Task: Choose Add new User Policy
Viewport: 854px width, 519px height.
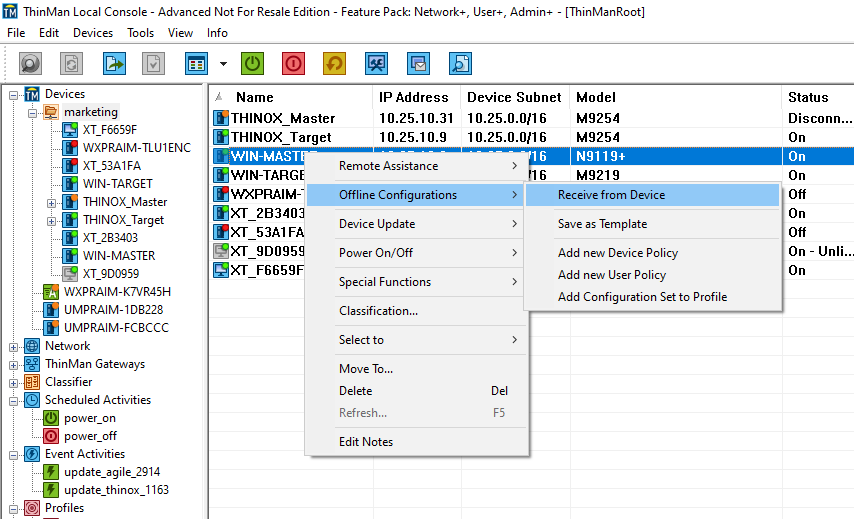Action: click(652, 275)
